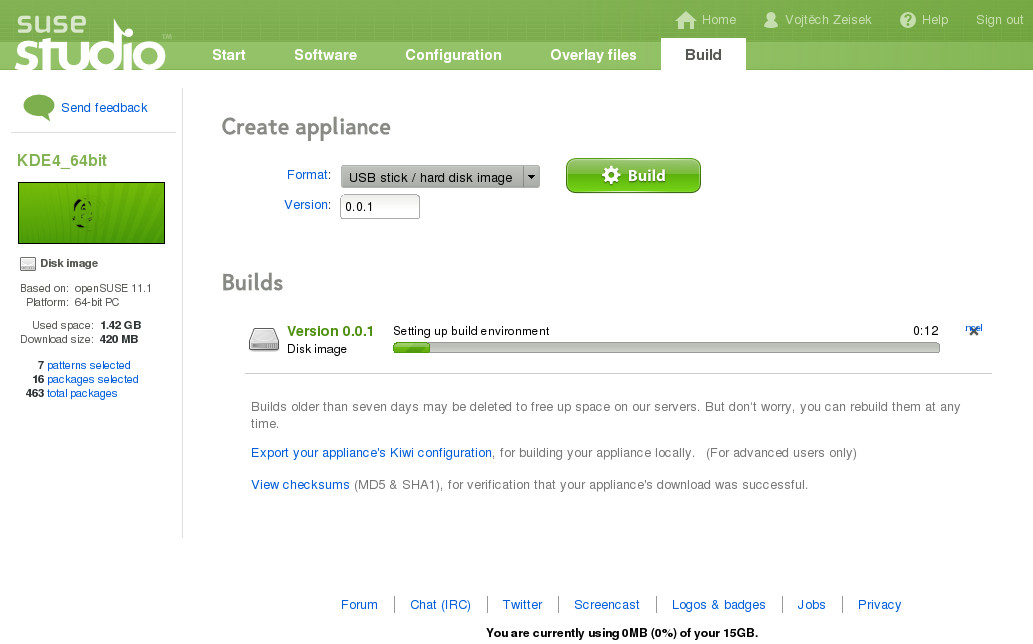
Task: Open the Logos & badges footer link
Action: (719, 604)
